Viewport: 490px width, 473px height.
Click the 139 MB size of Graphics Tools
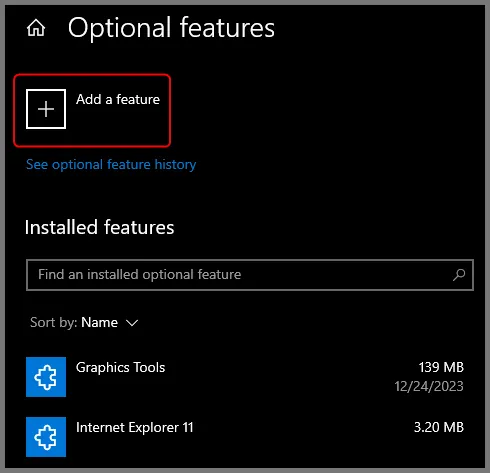[441, 367]
